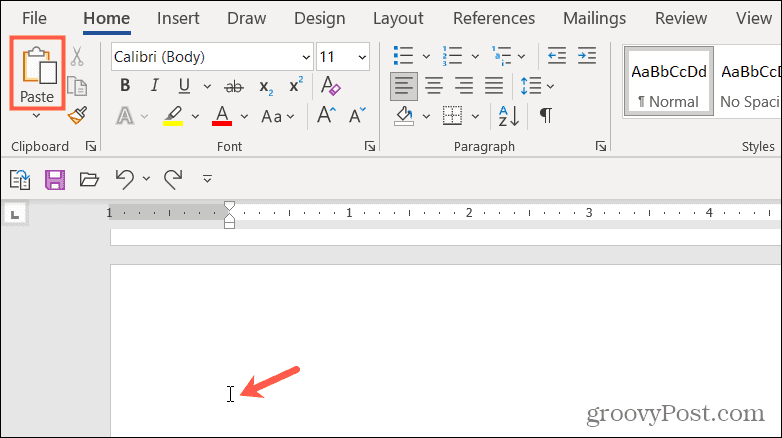Toggle show paragraph marks

click(x=546, y=116)
